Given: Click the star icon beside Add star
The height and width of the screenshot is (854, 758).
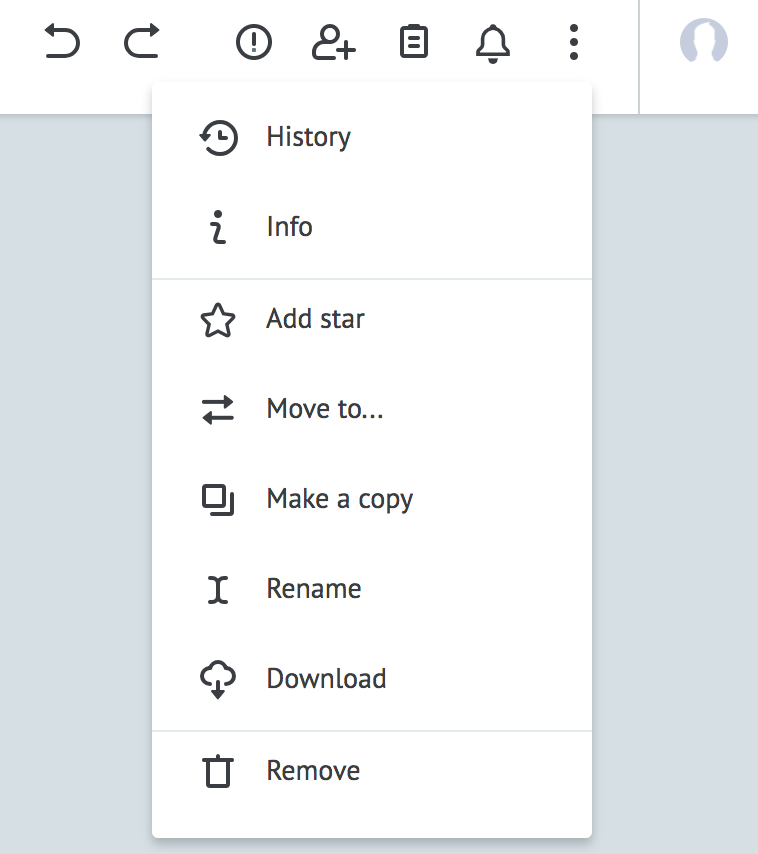Looking at the screenshot, I should pyautogui.click(x=218, y=318).
